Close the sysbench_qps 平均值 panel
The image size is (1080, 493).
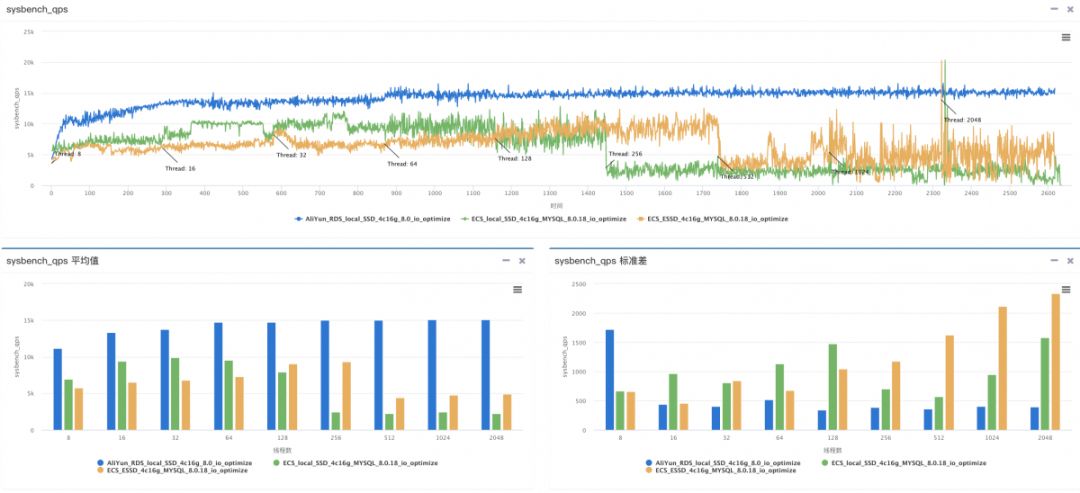[521, 260]
